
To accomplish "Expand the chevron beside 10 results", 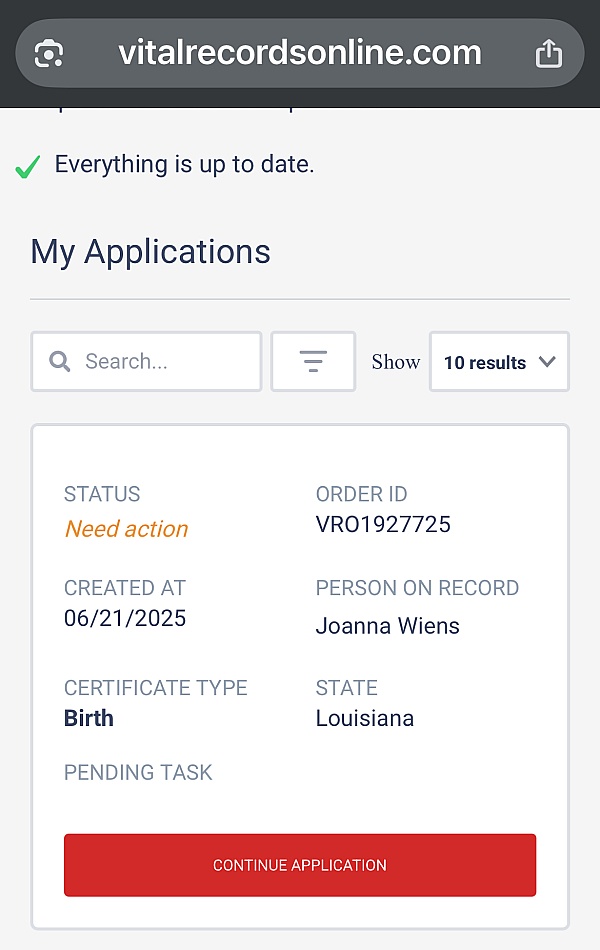I will coord(547,362).
